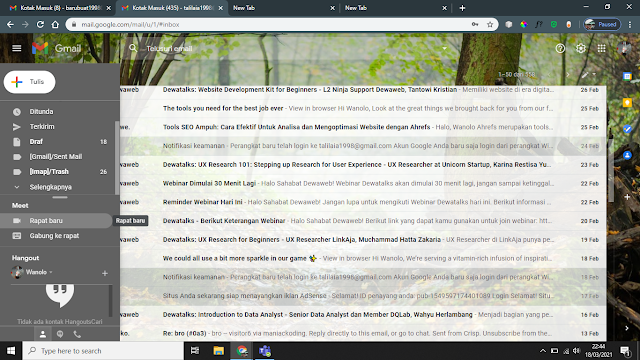
Task: Switch to the third browser tab New Tab
Action: [x=284, y=8]
